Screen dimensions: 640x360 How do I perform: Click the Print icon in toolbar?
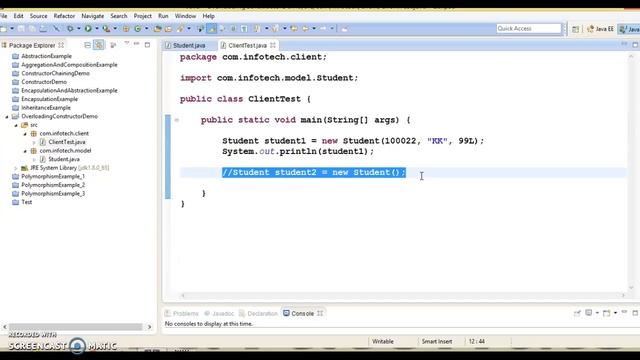(43, 29)
